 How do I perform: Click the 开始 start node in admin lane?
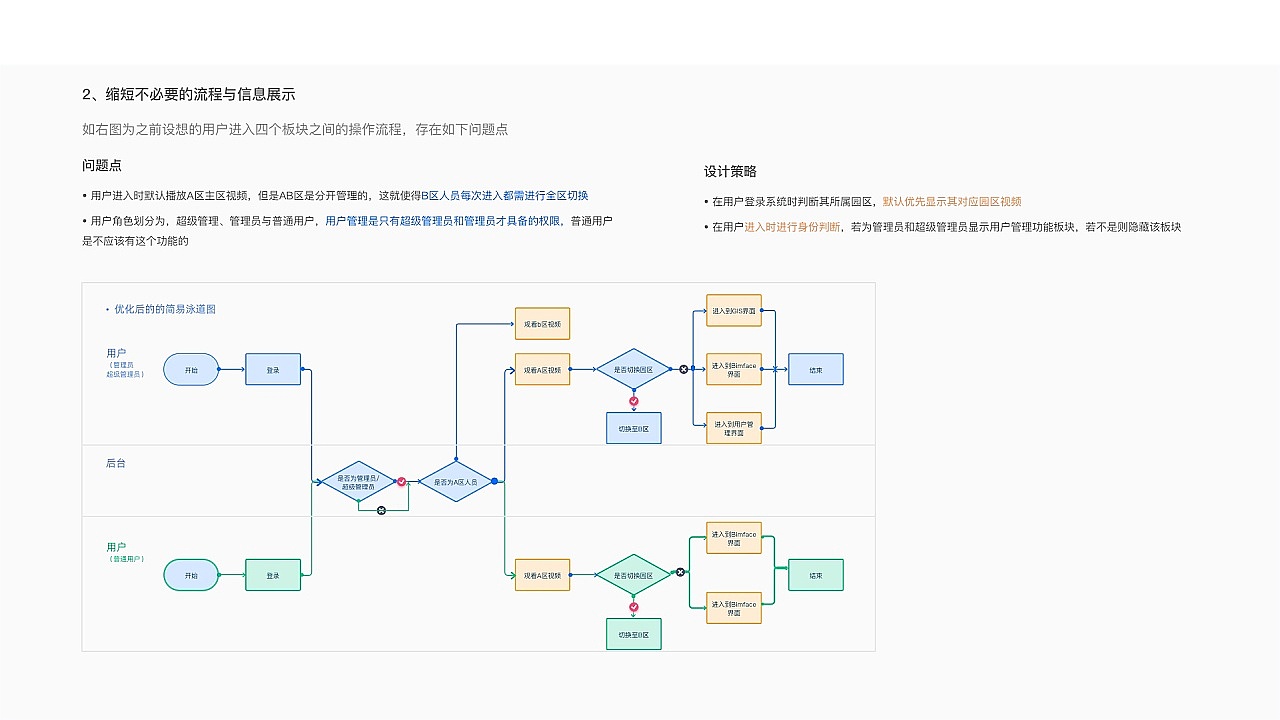pyautogui.click(x=191, y=369)
